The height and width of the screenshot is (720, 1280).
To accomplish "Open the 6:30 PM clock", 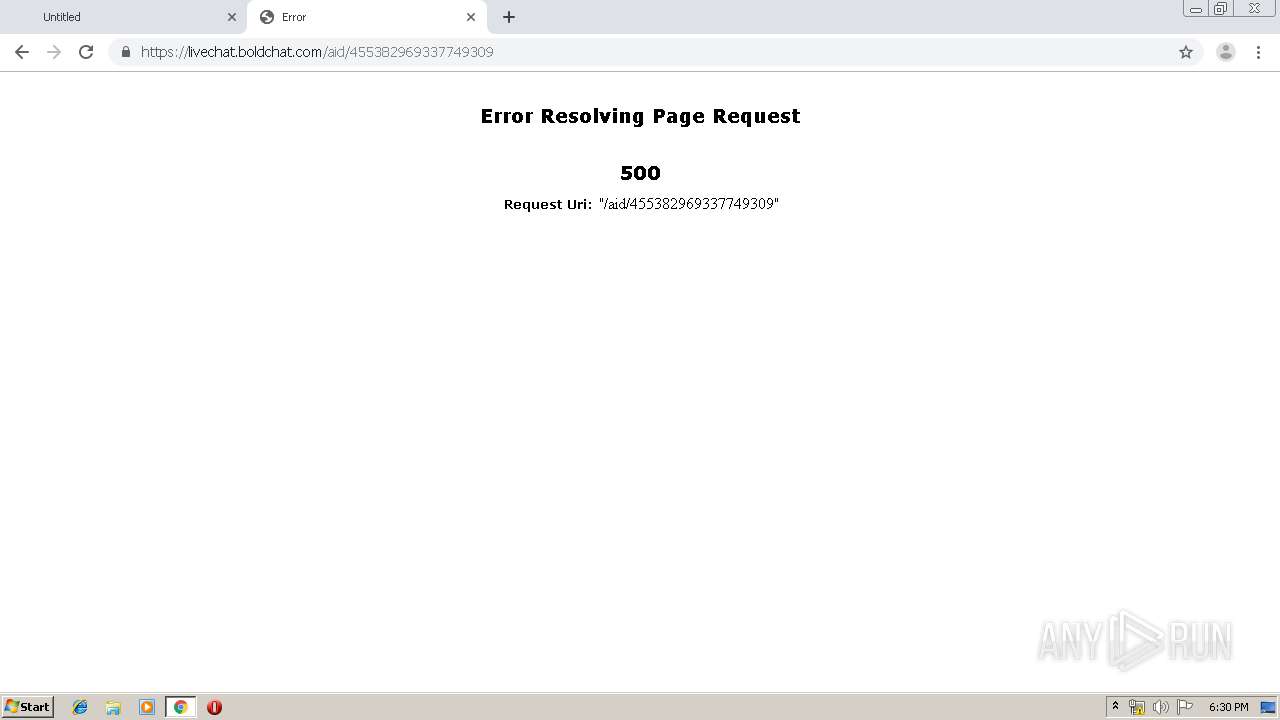I will coord(1228,707).
